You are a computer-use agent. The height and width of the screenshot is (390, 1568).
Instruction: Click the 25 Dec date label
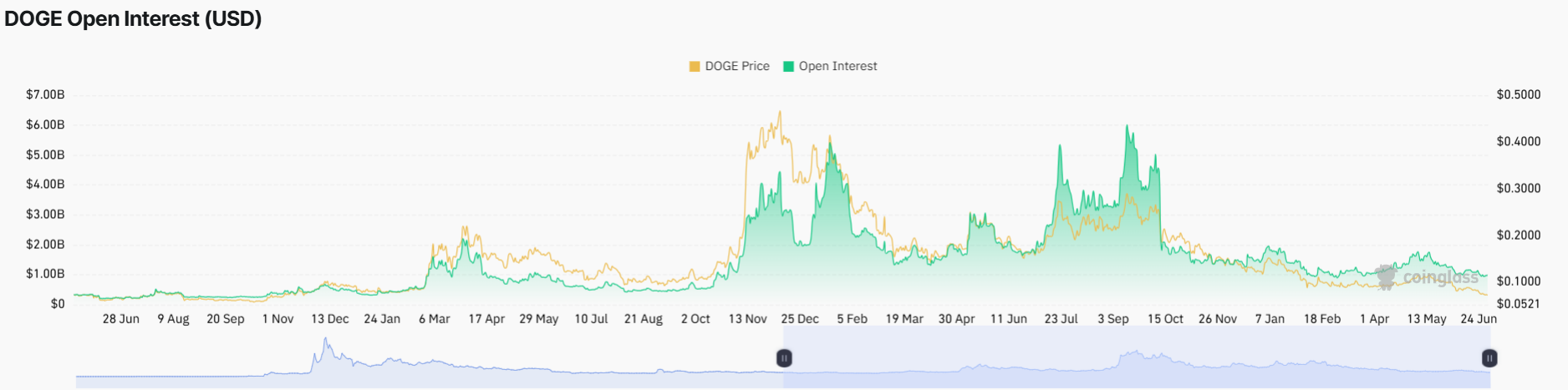pyautogui.click(x=800, y=319)
